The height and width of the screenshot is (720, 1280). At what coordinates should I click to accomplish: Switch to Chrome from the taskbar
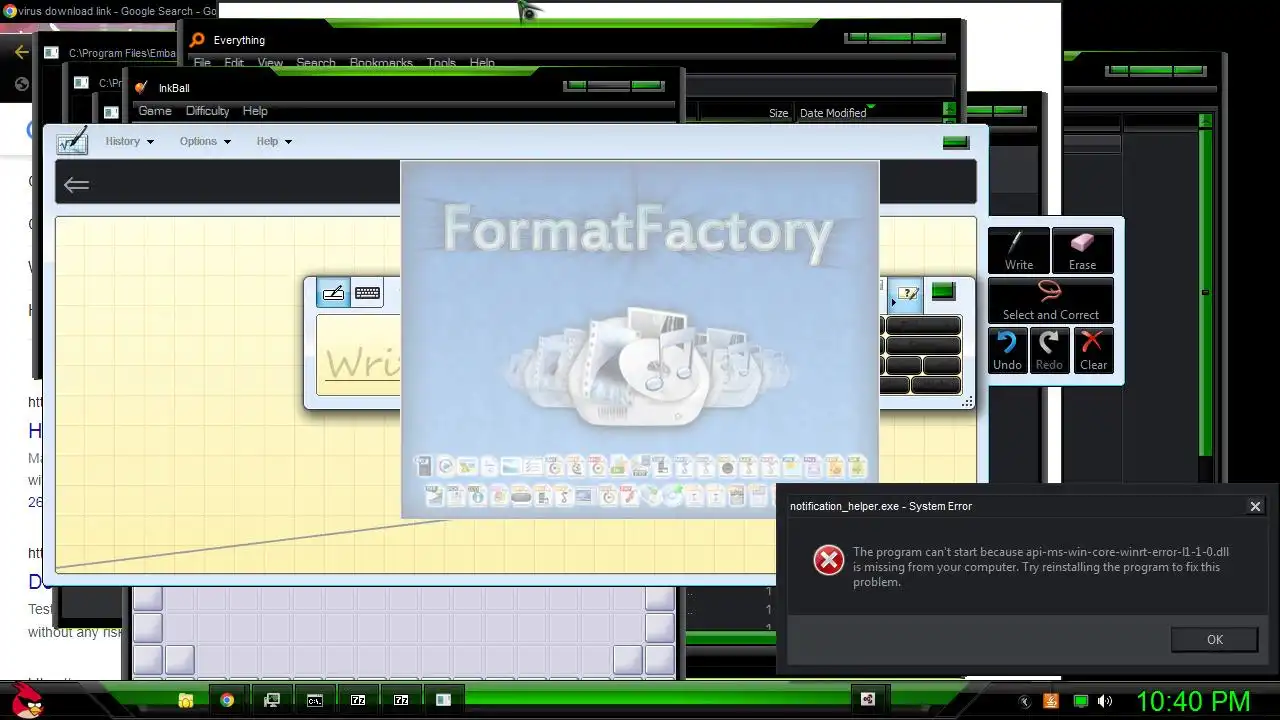(227, 700)
